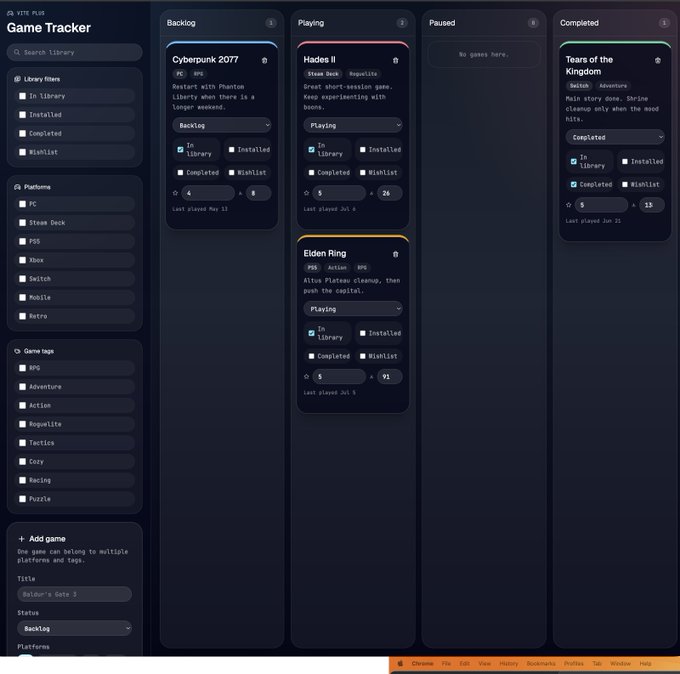Open the Bookmarks menu
The height and width of the screenshot is (674, 680).
541,664
